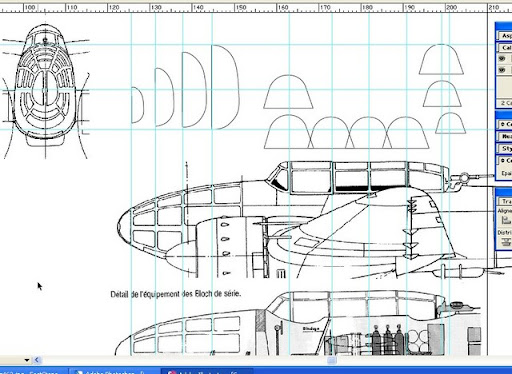
Task: Open the Calques layers tab
Action: [506, 48]
